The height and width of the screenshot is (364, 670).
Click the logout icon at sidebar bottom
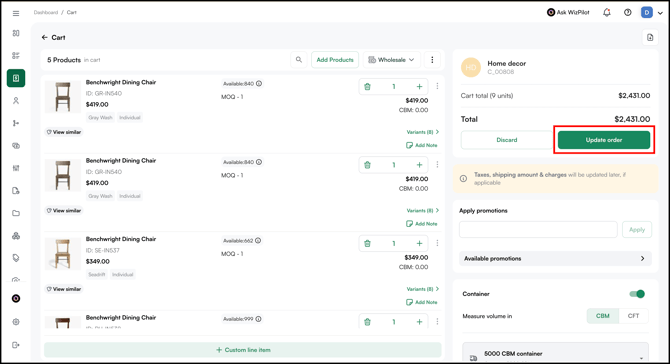pyautogui.click(x=16, y=345)
